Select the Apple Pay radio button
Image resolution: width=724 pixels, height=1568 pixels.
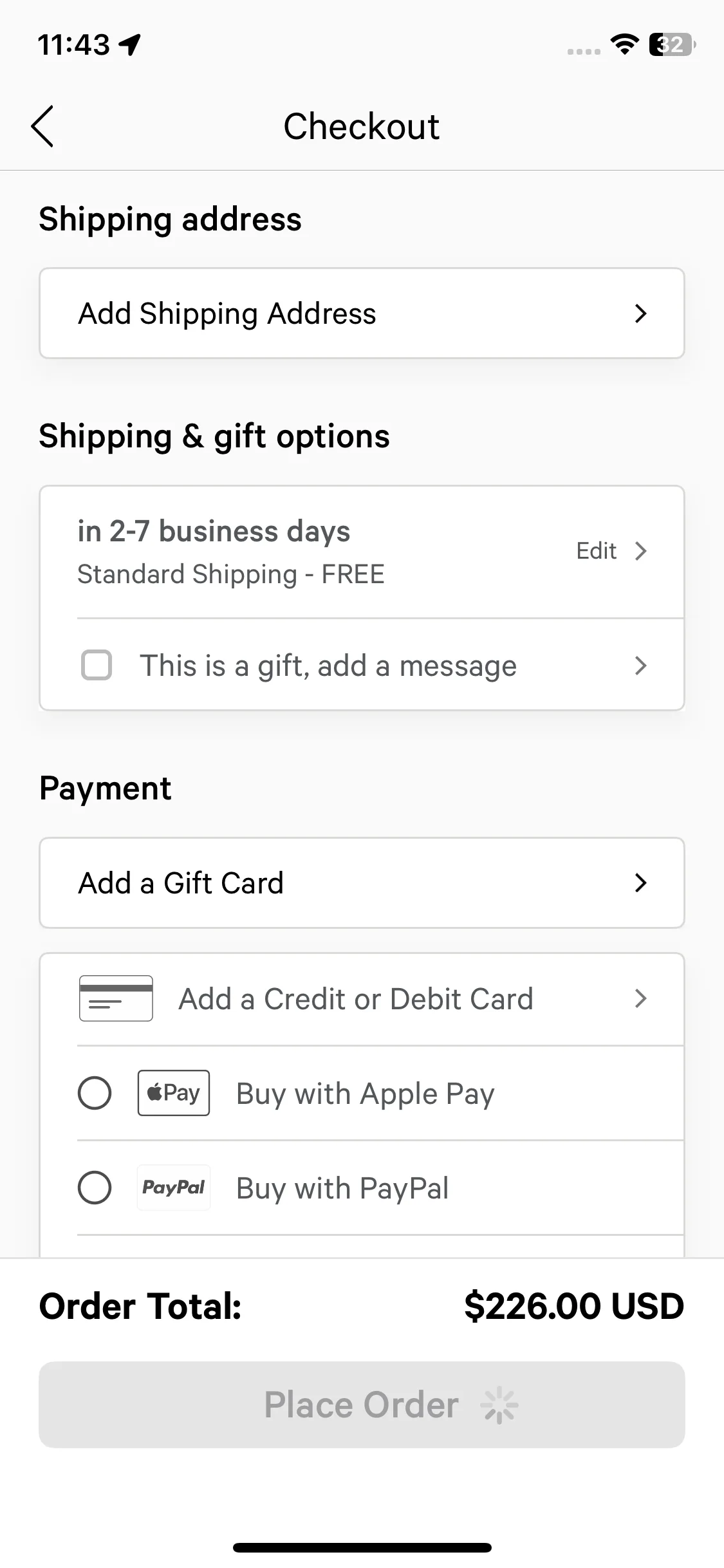[x=95, y=1093]
